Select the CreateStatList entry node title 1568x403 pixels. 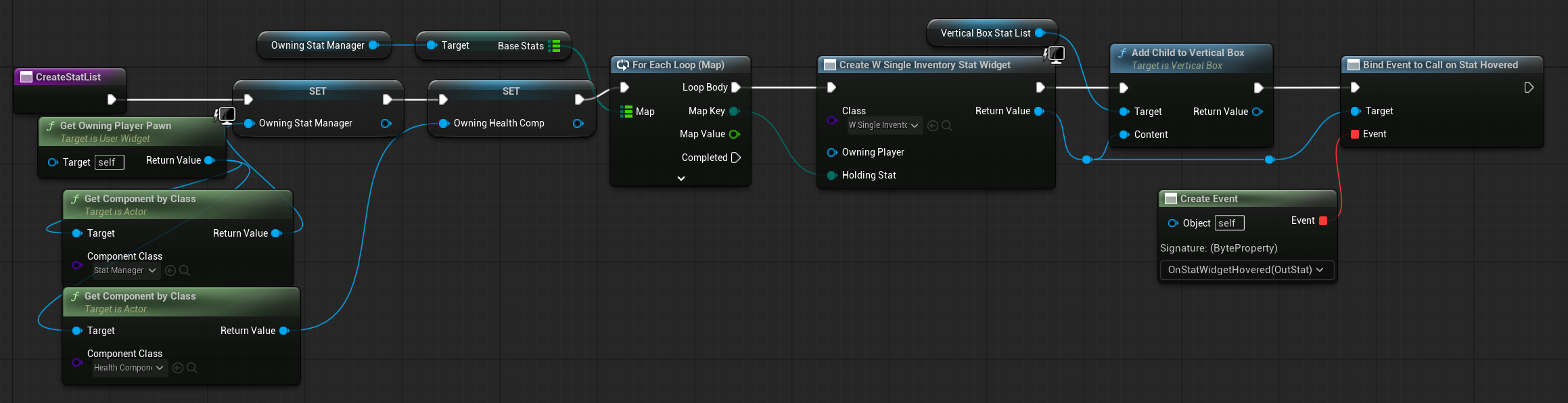click(x=68, y=77)
